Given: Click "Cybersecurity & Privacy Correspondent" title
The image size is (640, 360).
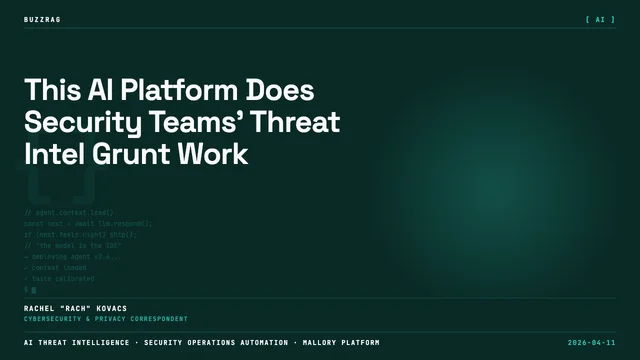Looking at the screenshot, I should [106, 319].
